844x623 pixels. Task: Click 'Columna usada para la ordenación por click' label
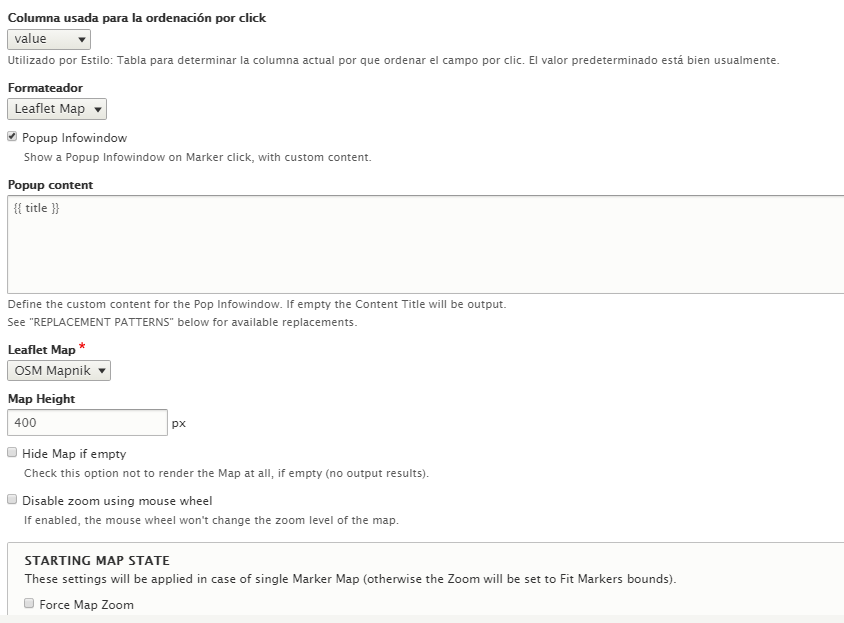click(x=137, y=18)
